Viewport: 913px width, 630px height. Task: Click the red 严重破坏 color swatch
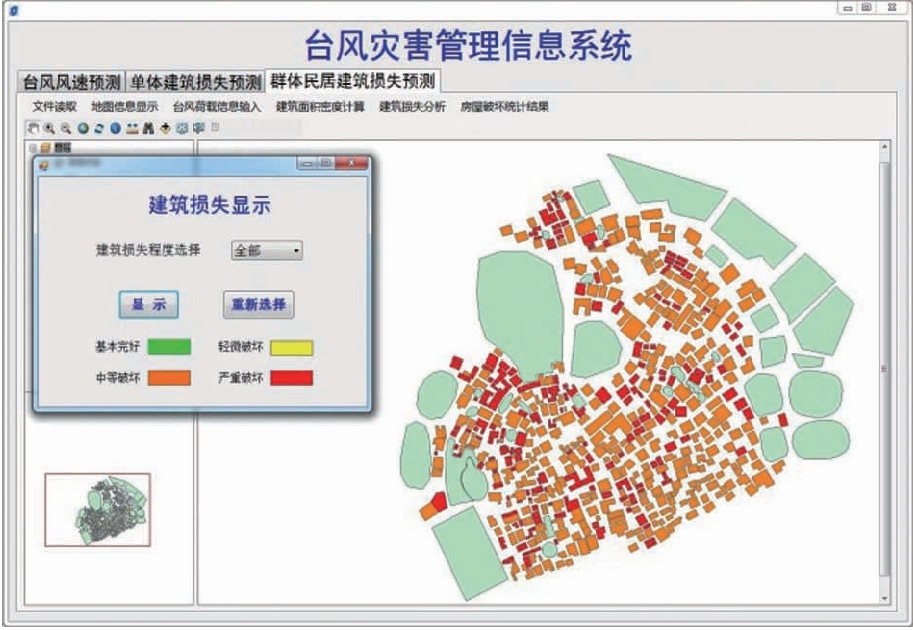point(291,378)
